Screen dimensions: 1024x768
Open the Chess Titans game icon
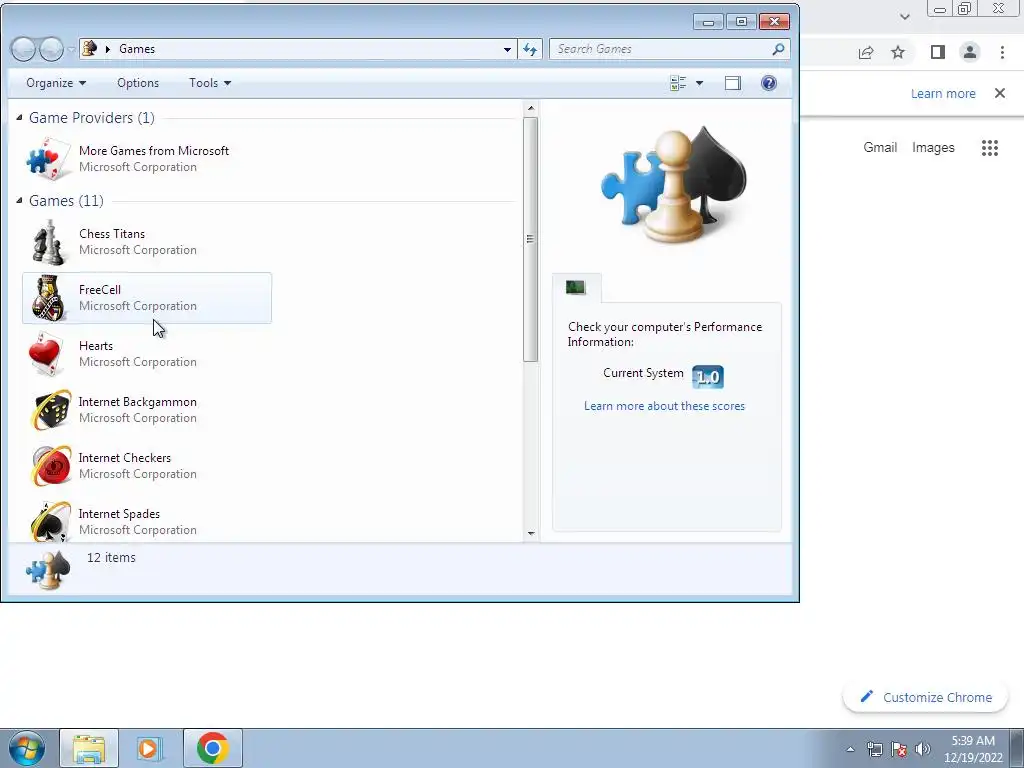coord(49,242)
